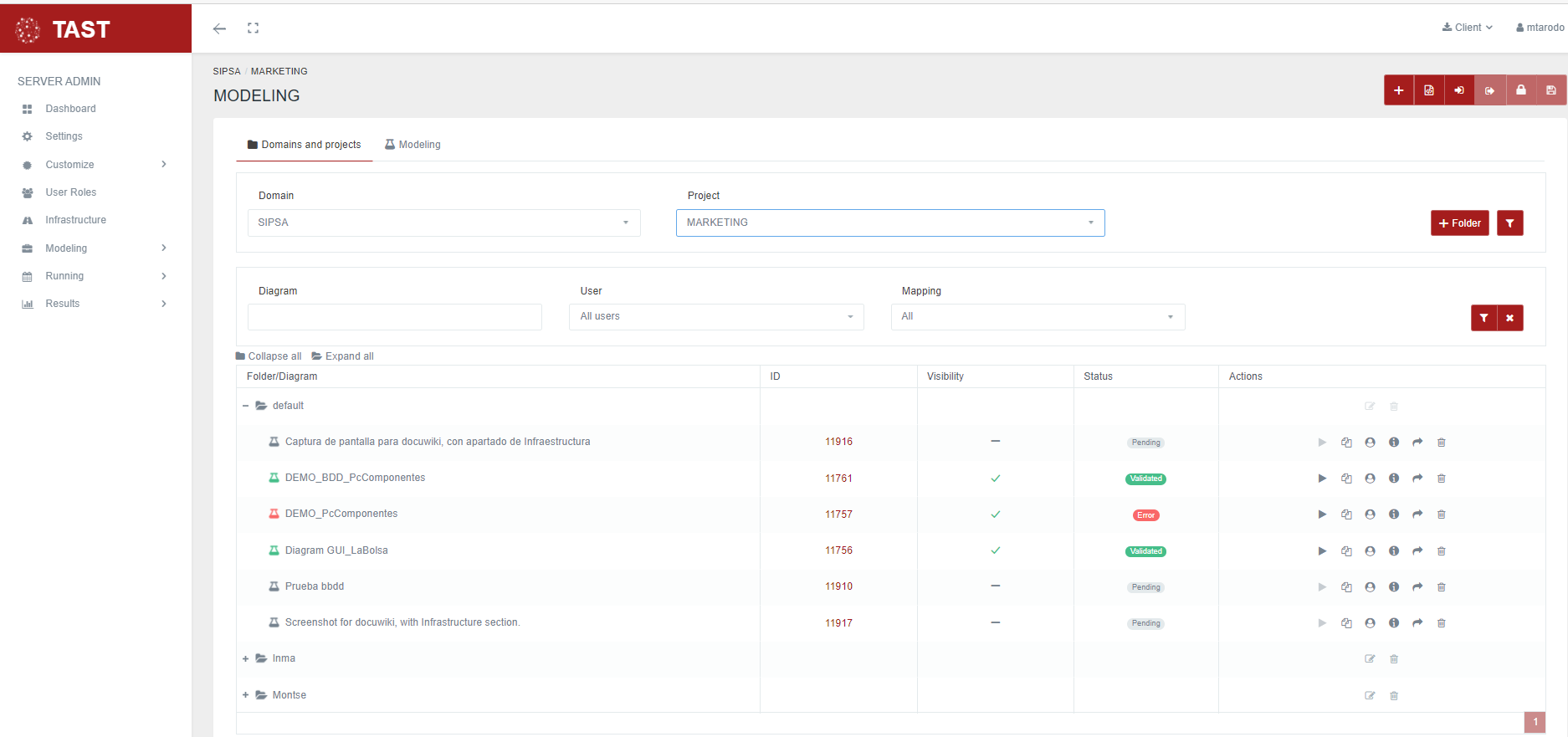Screen dimensions: 1568x737
Task: Clear diagram filters with the X button
Action: [1509, 318]
